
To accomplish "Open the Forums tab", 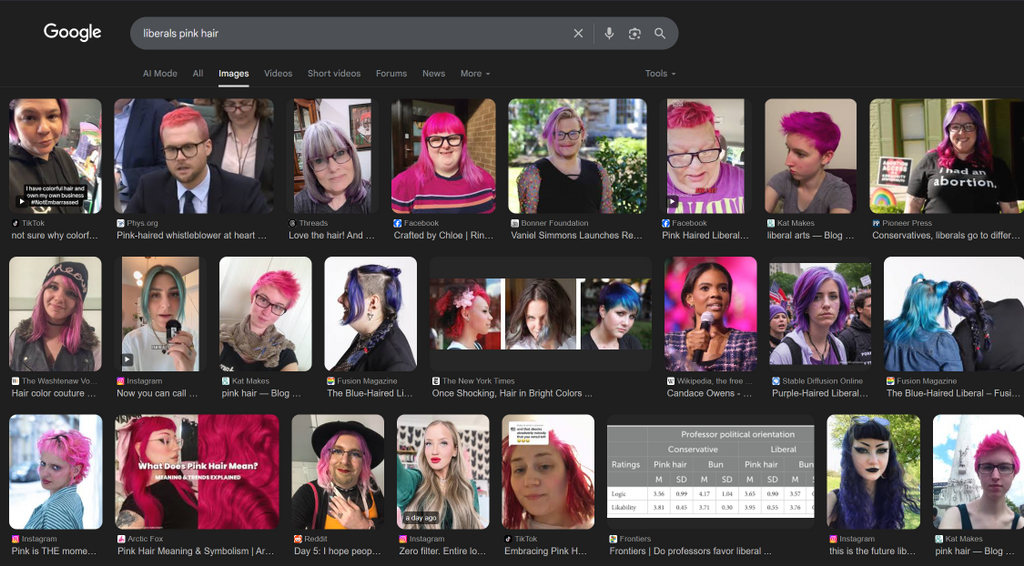I will click(x=391, y=74).
